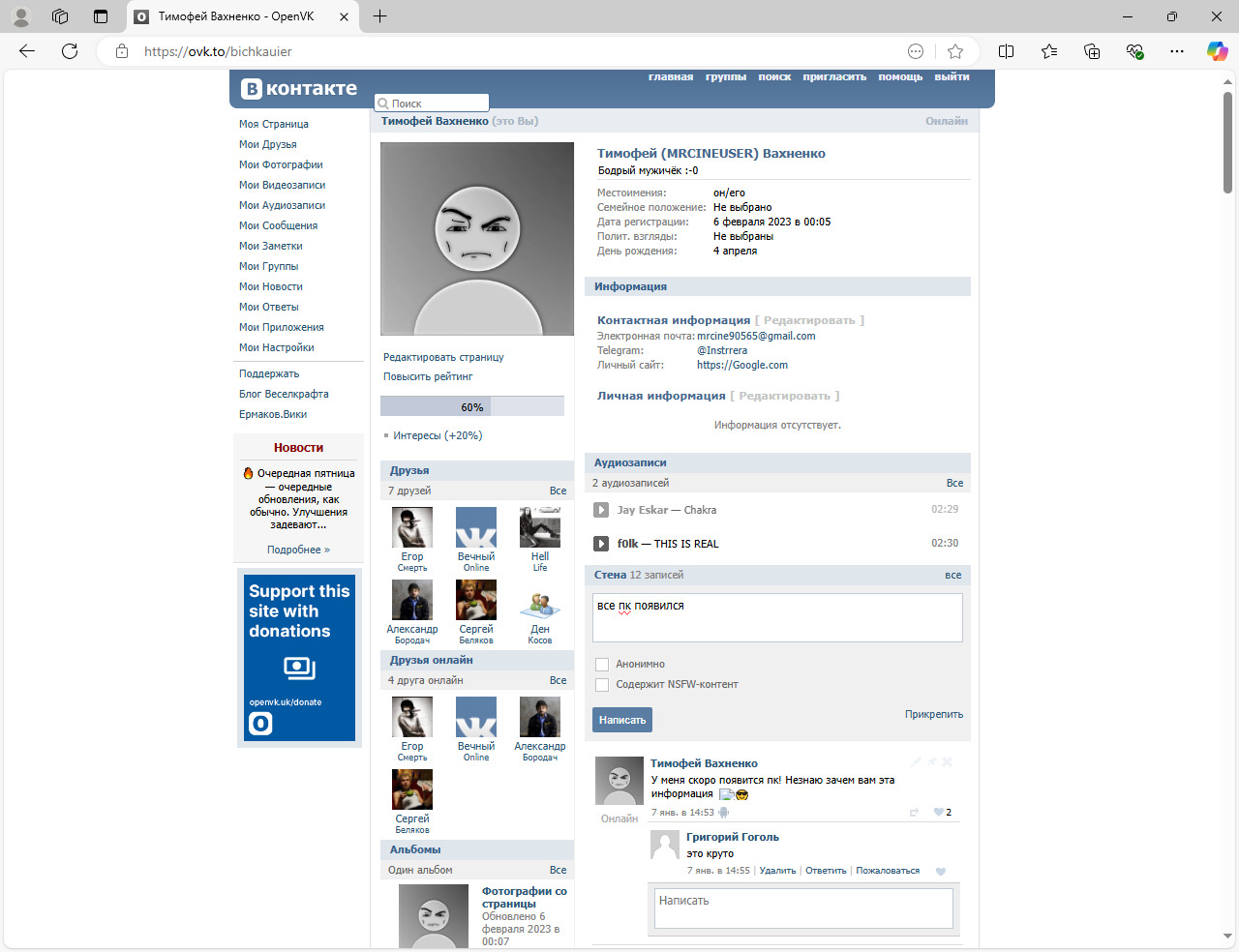
Task: Open главная in the top navigation
Action: coord(671,77)
